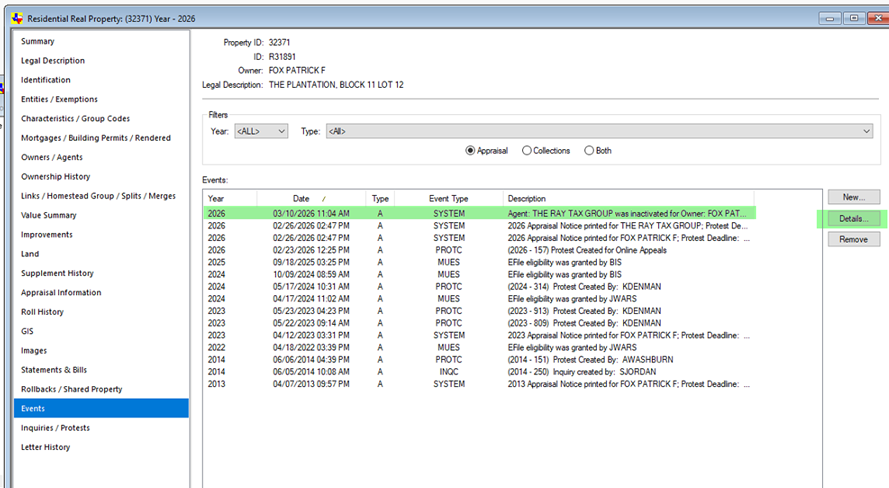Navigate to Value Summary

coord(48,215)
